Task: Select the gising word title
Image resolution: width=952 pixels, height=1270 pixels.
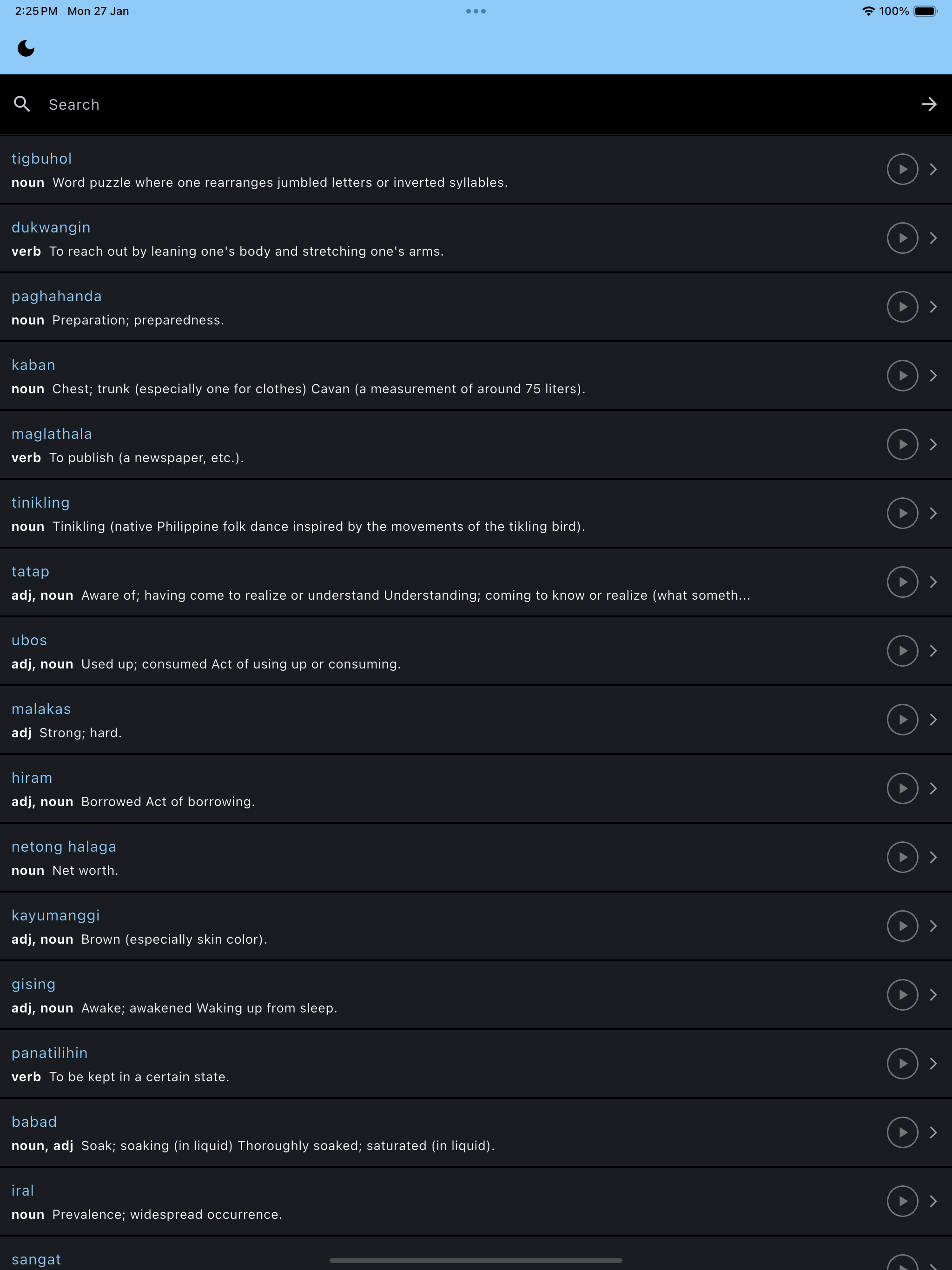Action: coord(33,984)
